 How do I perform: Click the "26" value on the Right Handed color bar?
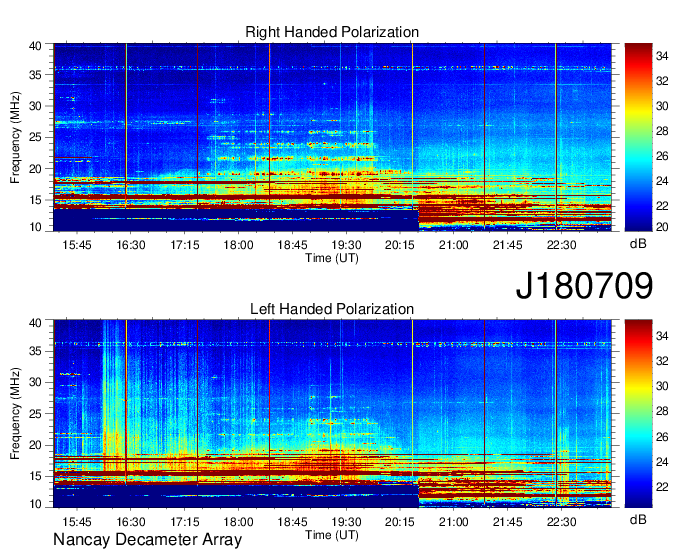pos(662,156)
